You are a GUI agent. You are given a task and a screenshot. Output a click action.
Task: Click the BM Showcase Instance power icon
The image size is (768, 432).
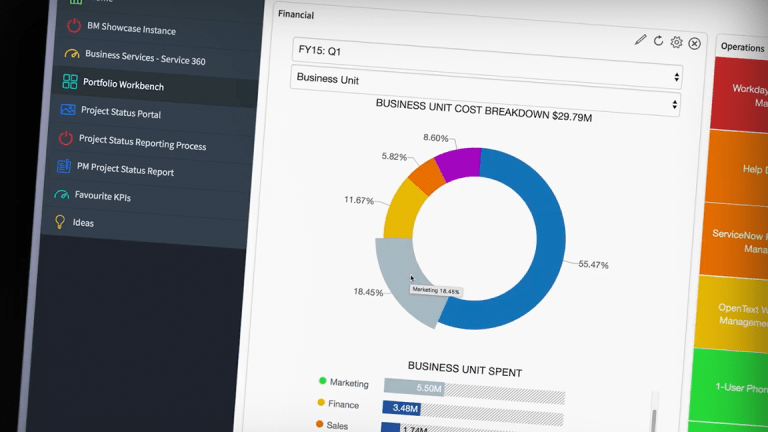(x=74, y=25)
